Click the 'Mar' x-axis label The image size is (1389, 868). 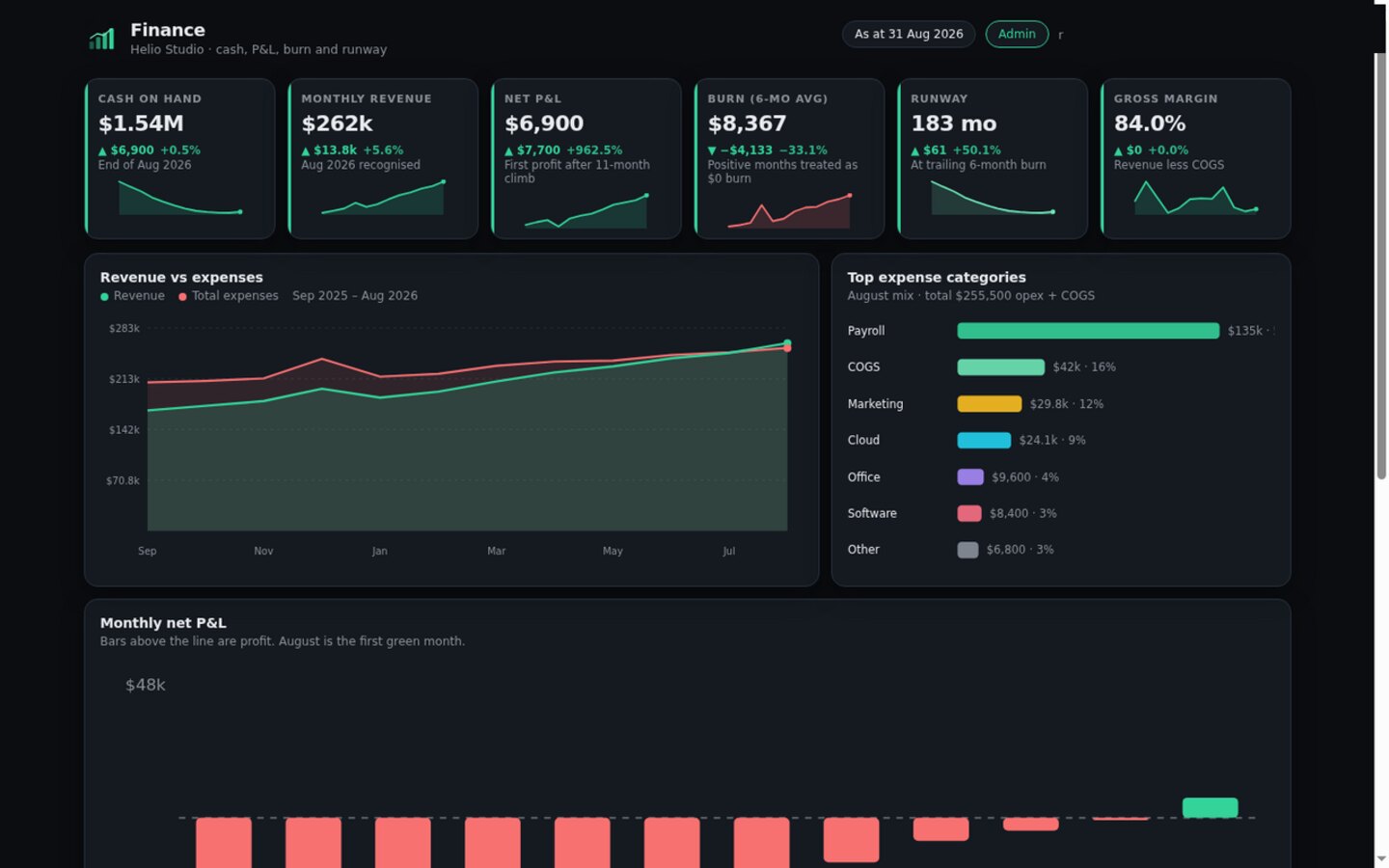[496, 552]
